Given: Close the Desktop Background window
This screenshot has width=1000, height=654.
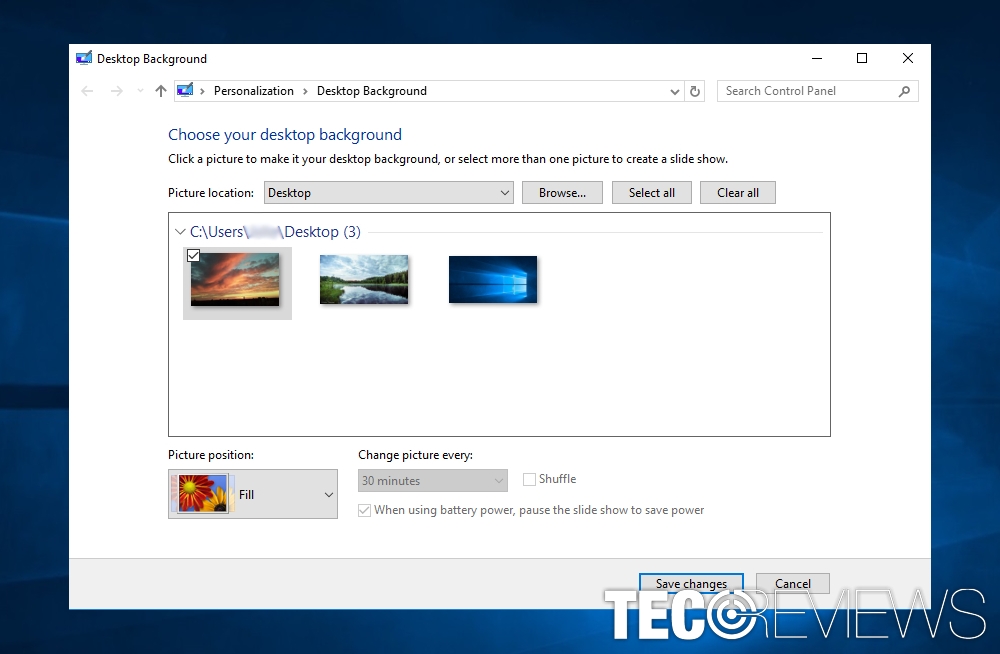Looking at the screenshot, I should (x=908, y=58).
